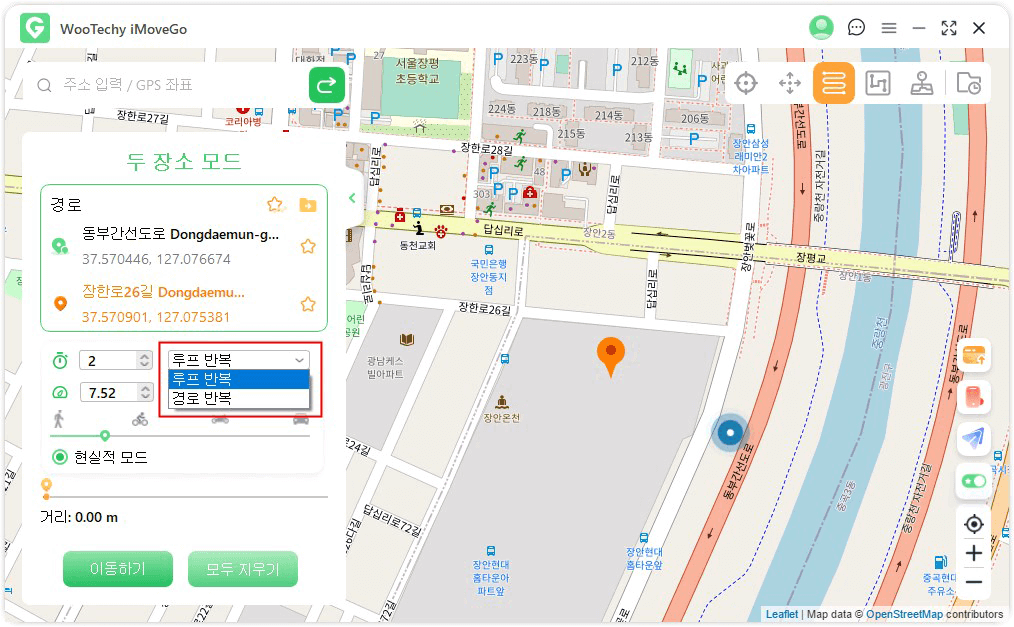Zoom in on the map
The image size is (1014, 627).
click(x=973, y=553)
